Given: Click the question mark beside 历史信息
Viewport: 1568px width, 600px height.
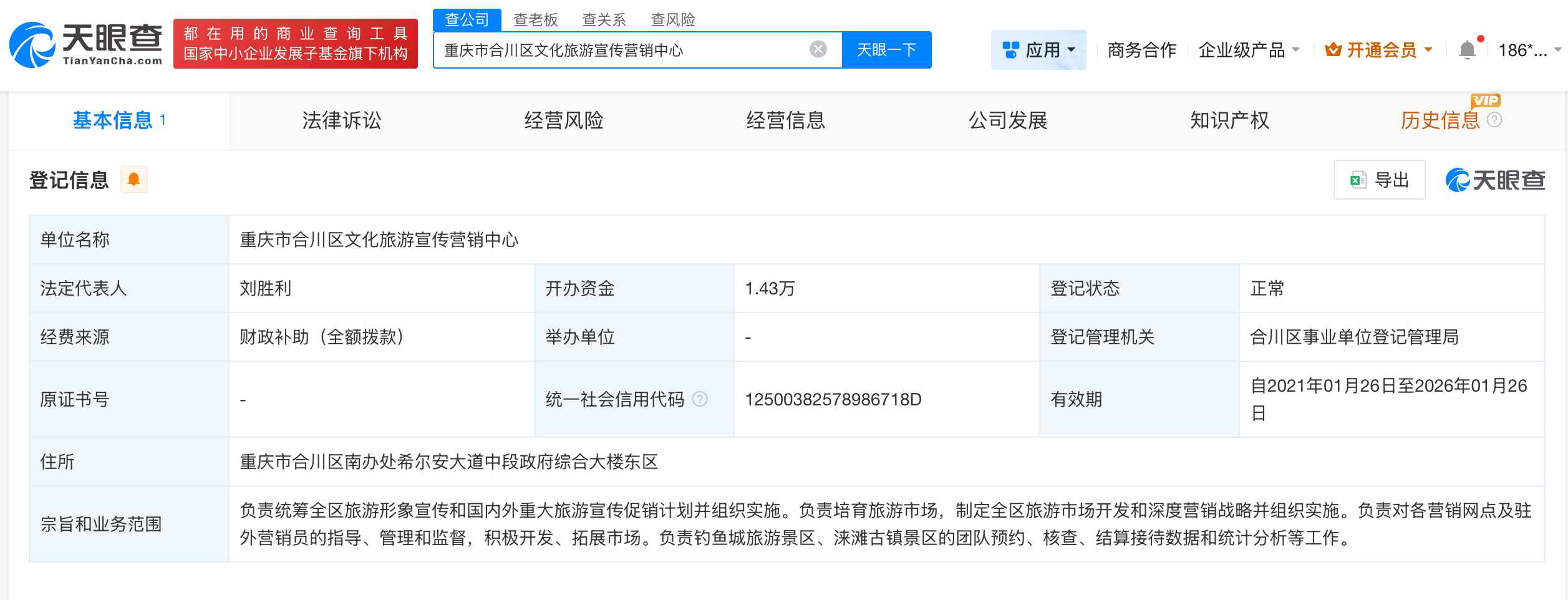Looking at the screenshot, I should 1494,121.
